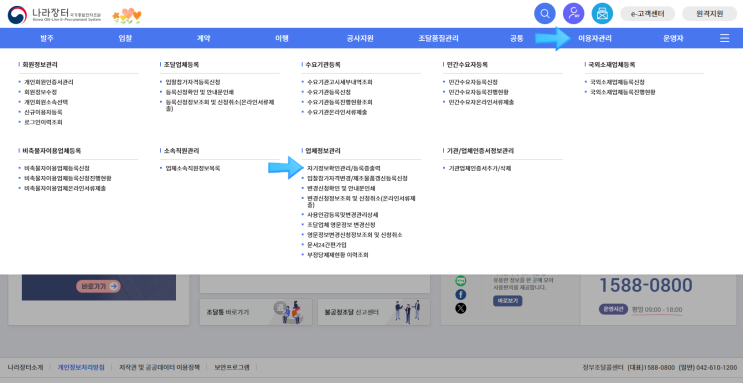743x383 pixels.
Task: Select 개인회원소속선택 link
Action: coord(46,102)
